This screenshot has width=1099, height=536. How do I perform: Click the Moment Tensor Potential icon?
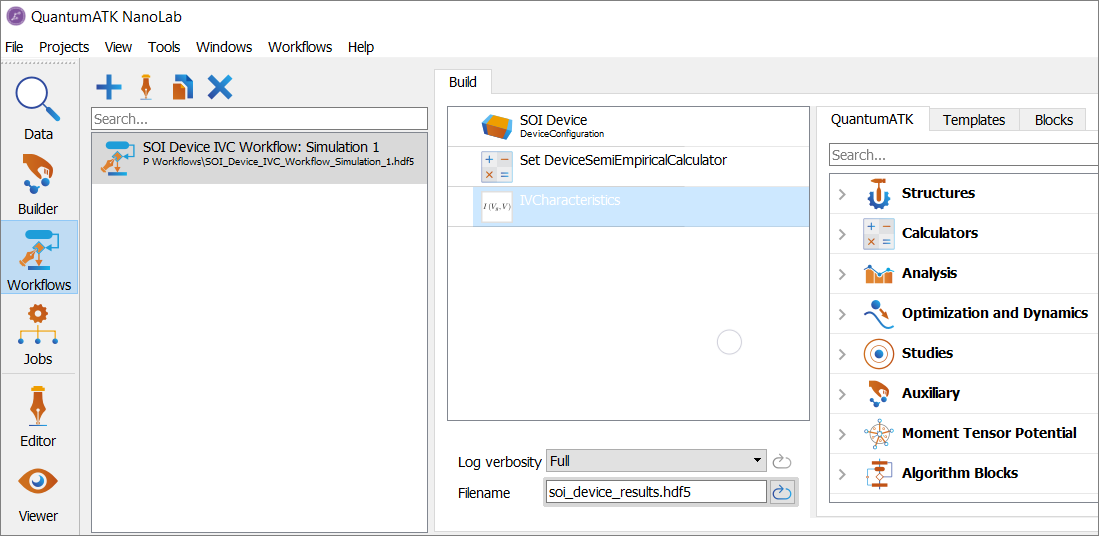878,433
